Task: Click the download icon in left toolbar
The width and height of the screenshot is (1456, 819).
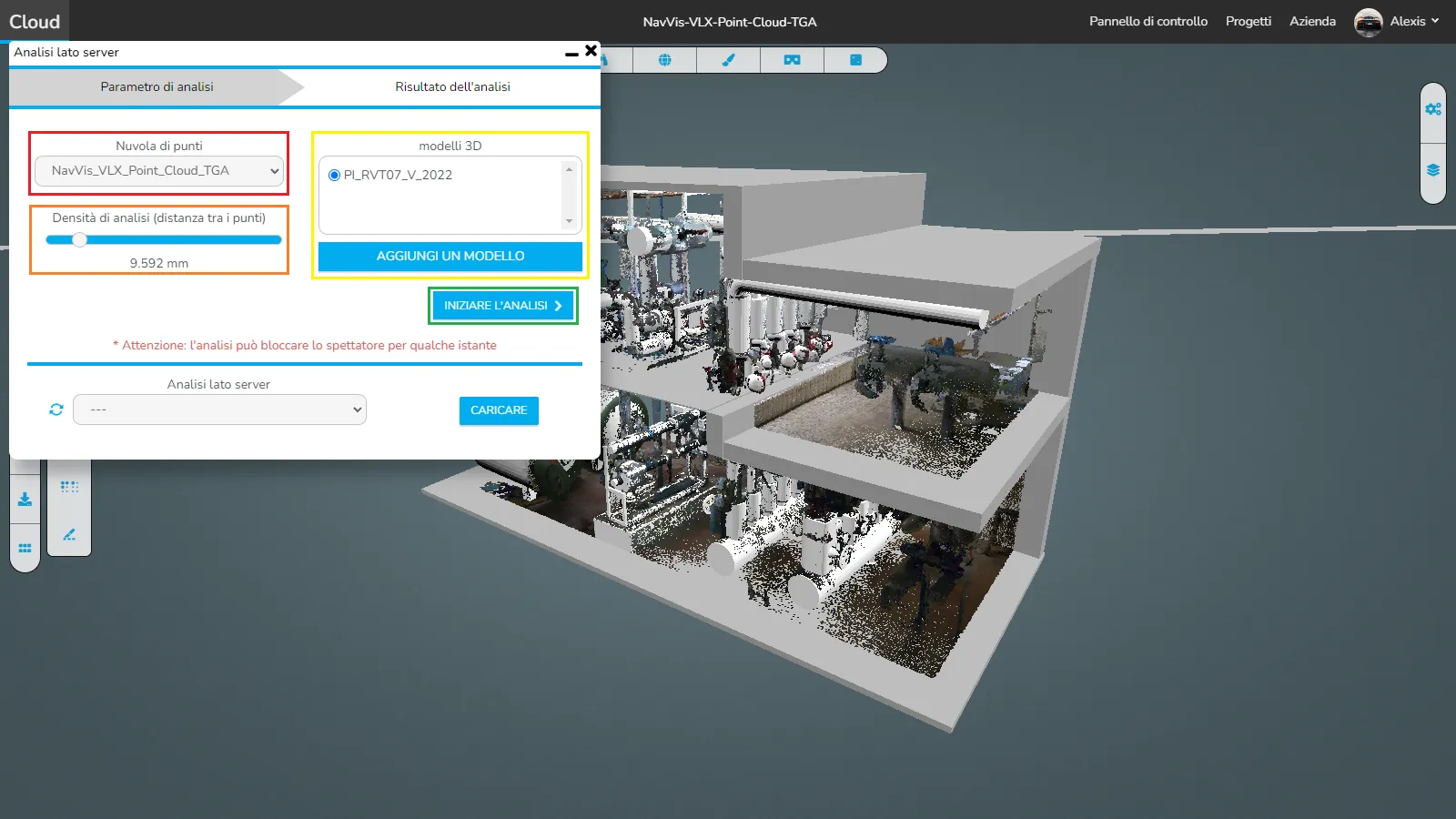Action: (x=25, y=500)
